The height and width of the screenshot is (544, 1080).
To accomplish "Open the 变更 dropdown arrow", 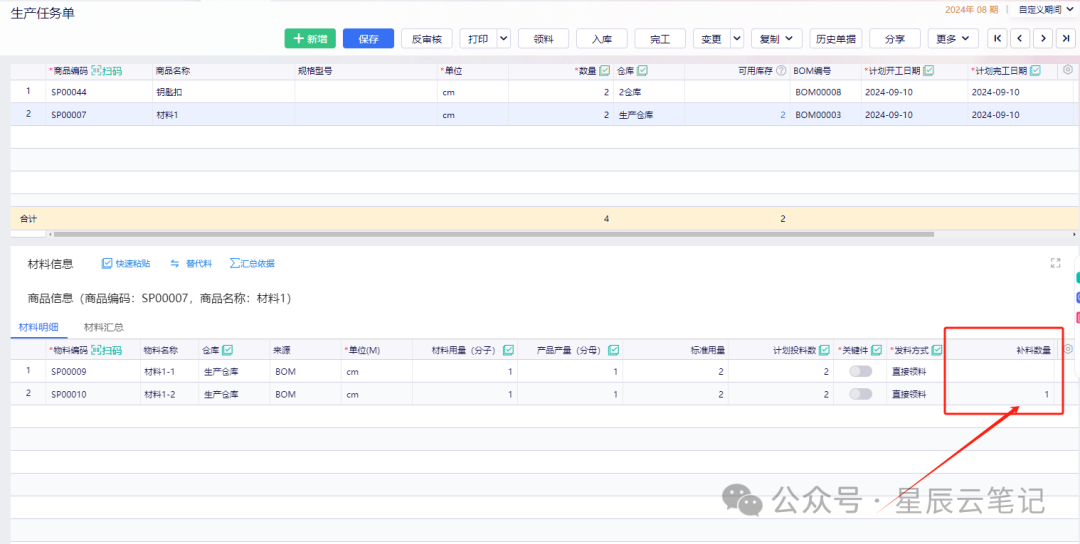I will coord(736,39).
